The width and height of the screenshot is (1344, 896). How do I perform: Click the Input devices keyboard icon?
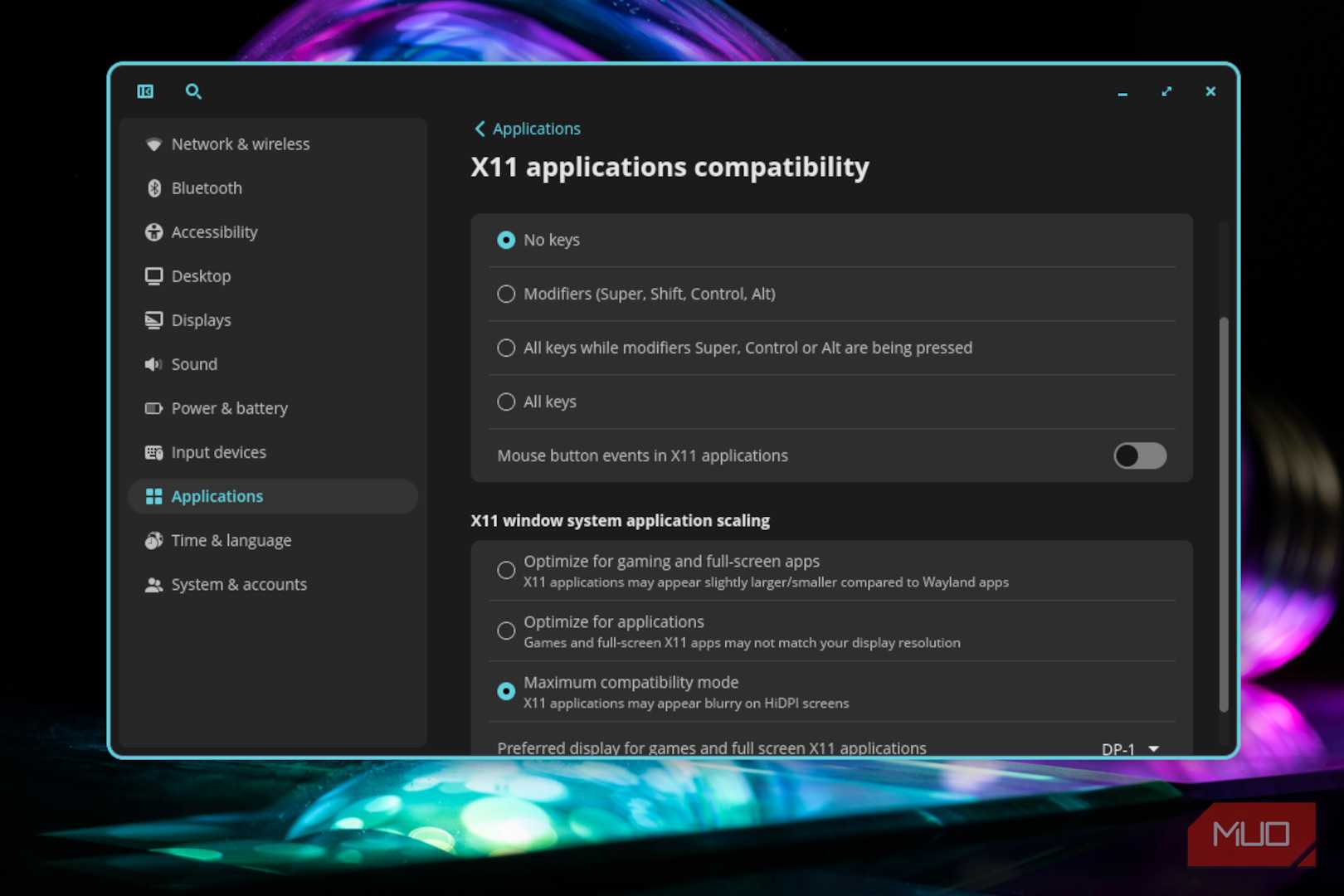coord(153,452)
